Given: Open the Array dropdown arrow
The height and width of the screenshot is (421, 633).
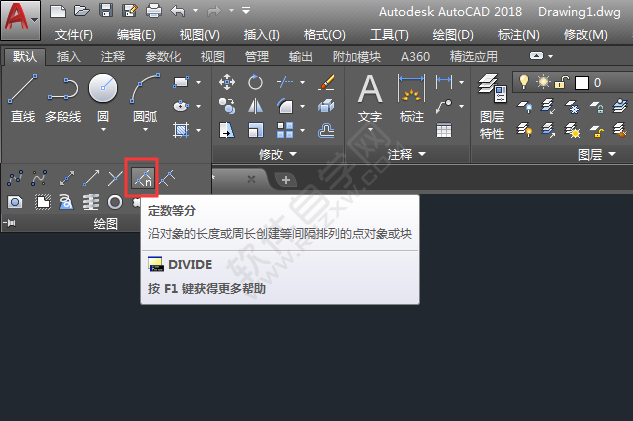Looking at the screenshot, I should [302, 131].
